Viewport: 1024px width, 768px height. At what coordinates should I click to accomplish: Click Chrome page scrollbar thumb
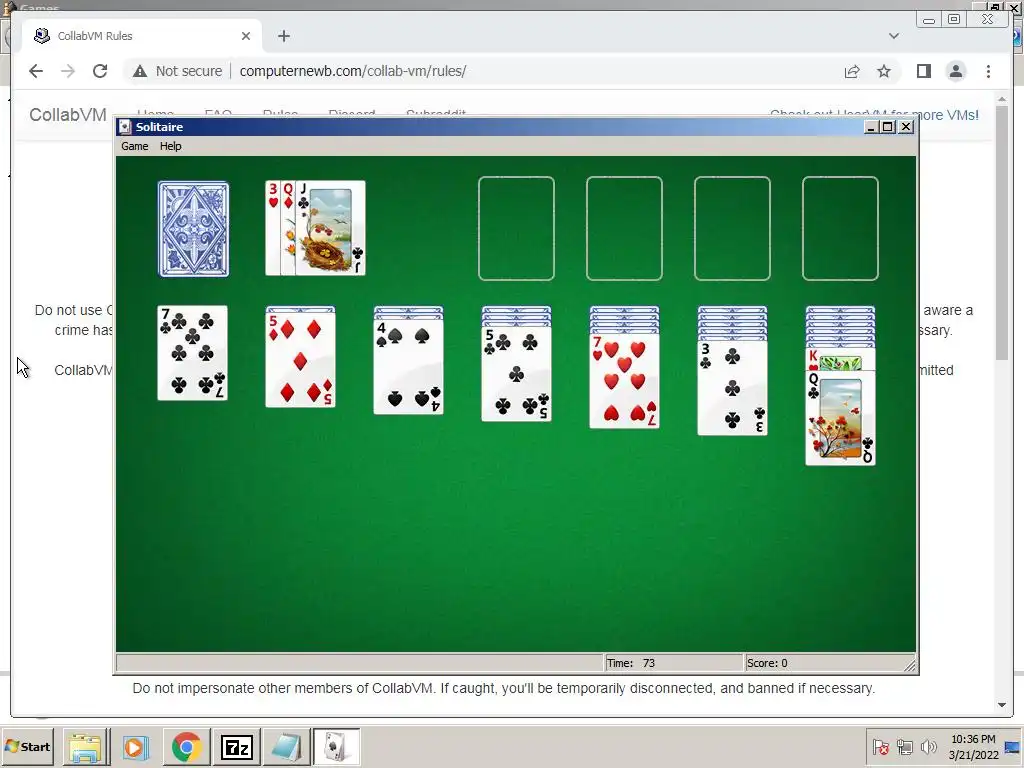pos(1002,233)
